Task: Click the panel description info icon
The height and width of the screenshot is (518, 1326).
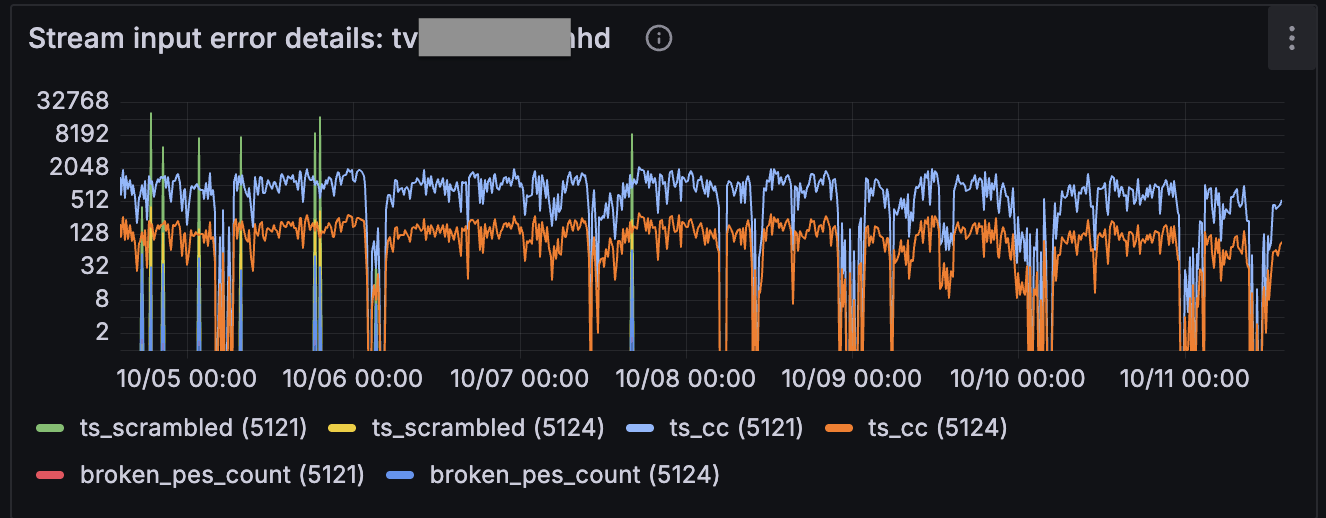Action: [659, 39]
